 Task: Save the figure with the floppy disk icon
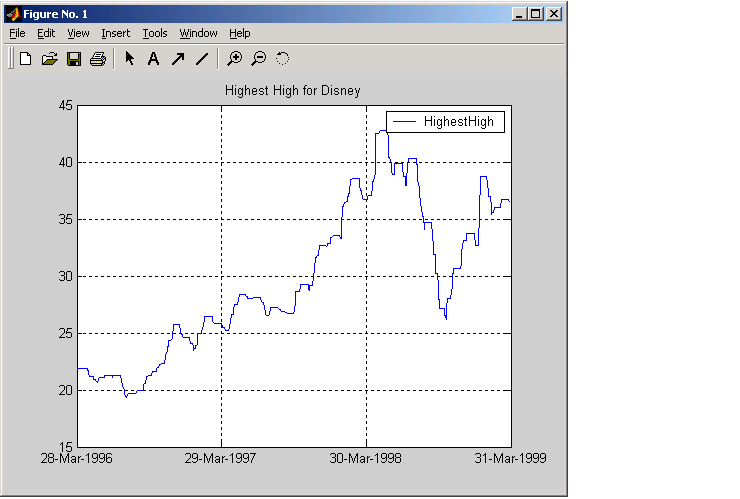(x=74, y=59)
